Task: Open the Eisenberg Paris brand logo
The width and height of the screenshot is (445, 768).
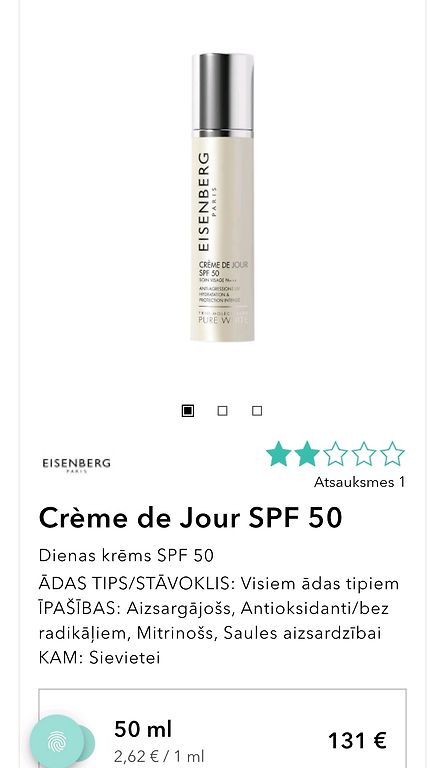Action: pyautogui.click(x=76, y=465)
